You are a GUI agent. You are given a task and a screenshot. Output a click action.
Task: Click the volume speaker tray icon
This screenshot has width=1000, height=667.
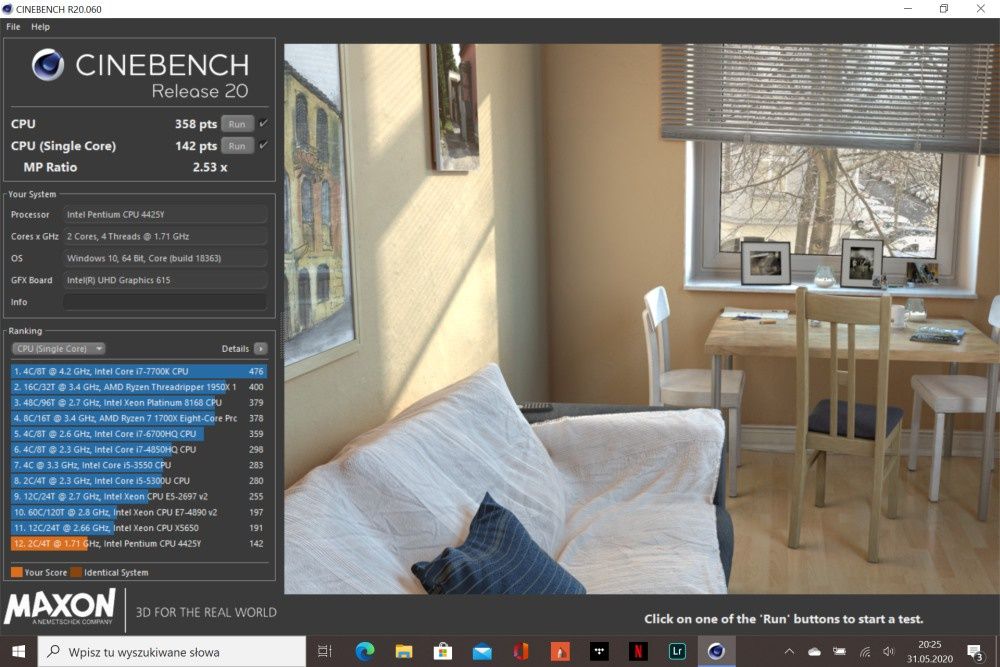click(888, 651)
